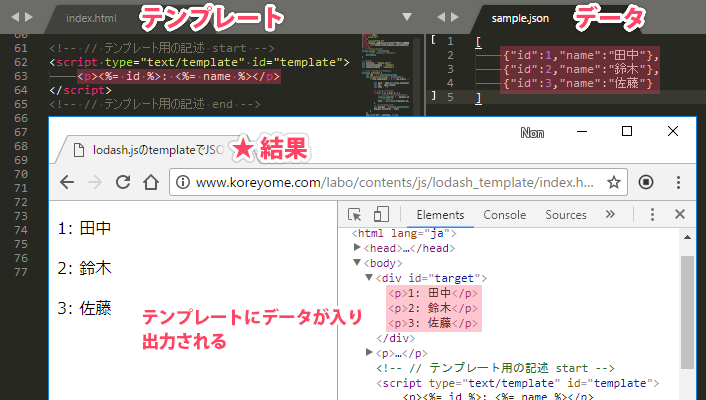Image resolution: width=706 pixels, height=400 pixels.
Task: Collapse the body element node
Action: click(x=357, y=262)
